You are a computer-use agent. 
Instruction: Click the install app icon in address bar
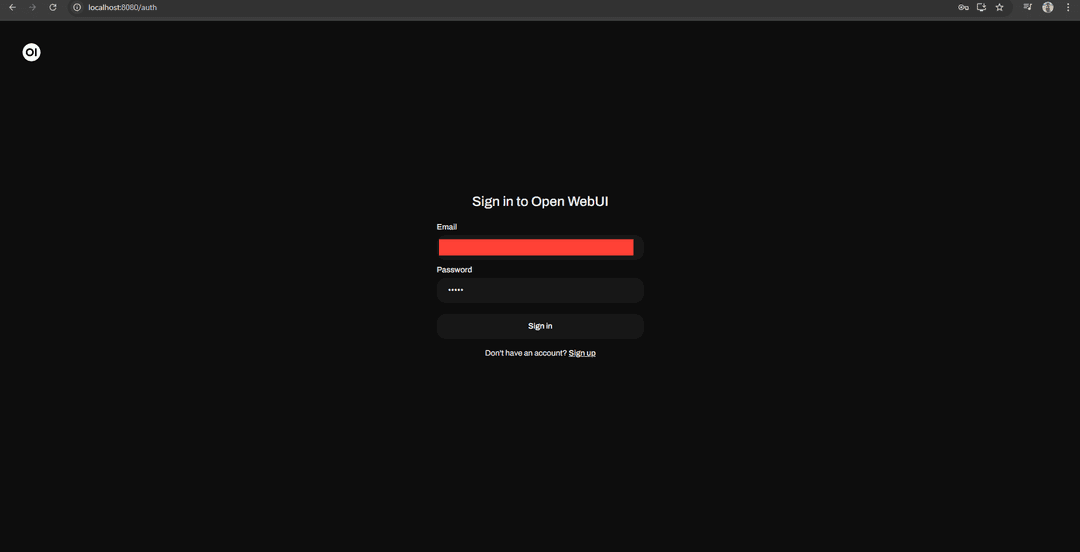pyautogui.click(x=981, y=7)
